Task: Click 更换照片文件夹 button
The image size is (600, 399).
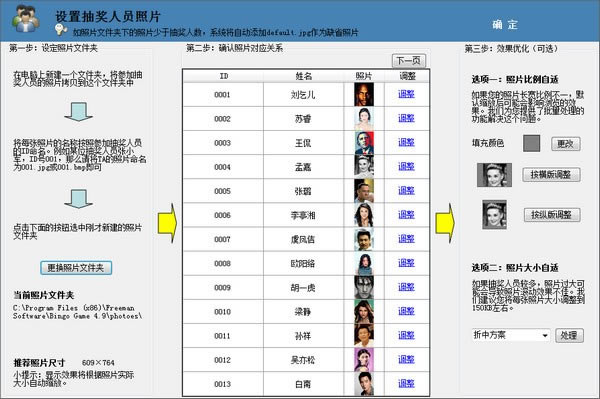Action: pos(76,268)
